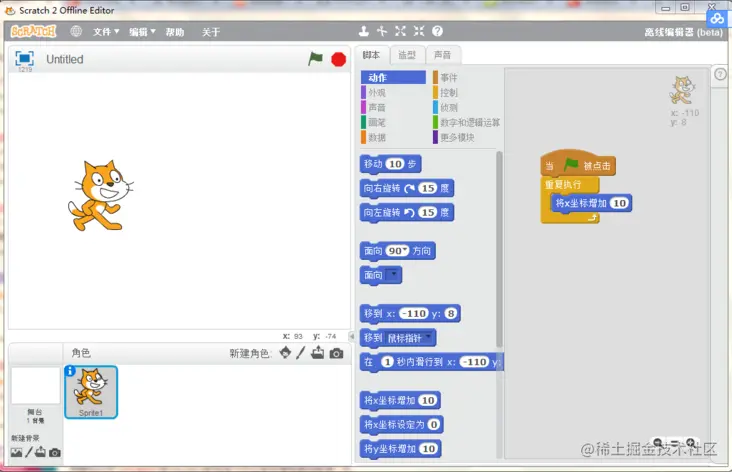Open the 帮助 menu
Screen dimensions: 732x472
175,32
